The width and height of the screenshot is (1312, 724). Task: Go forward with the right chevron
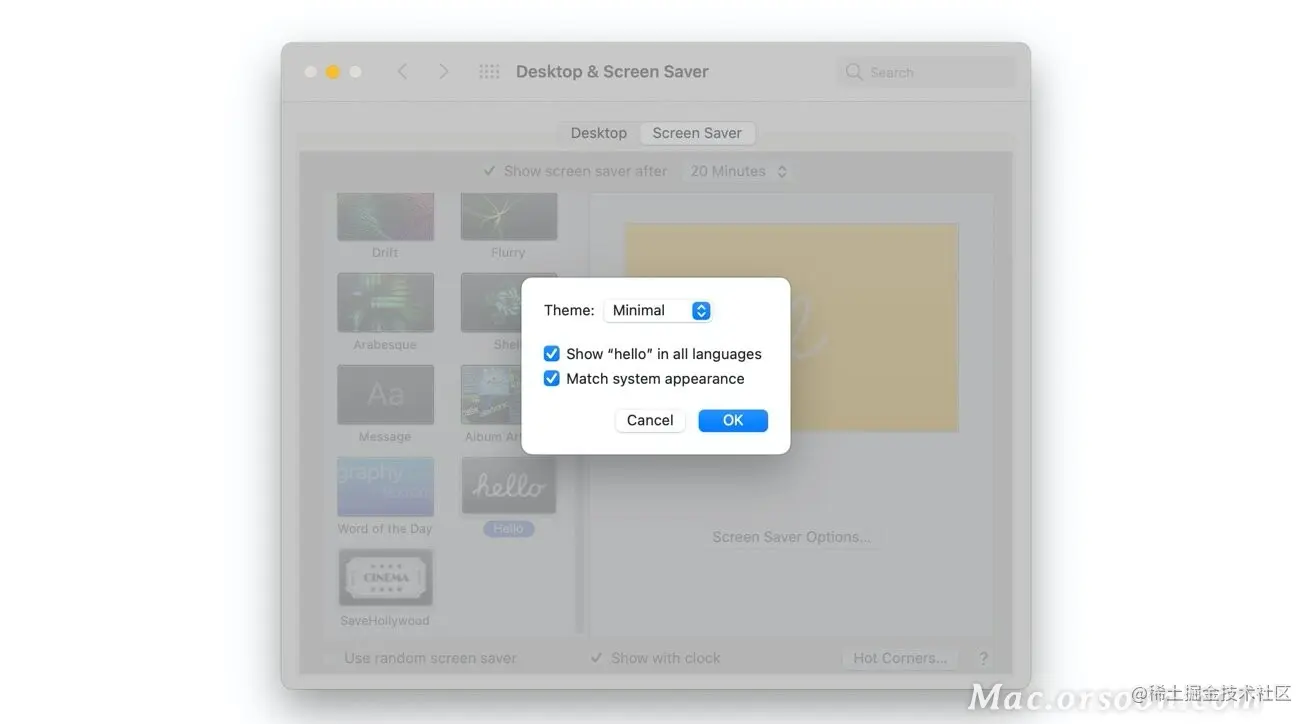pos(444,72)
